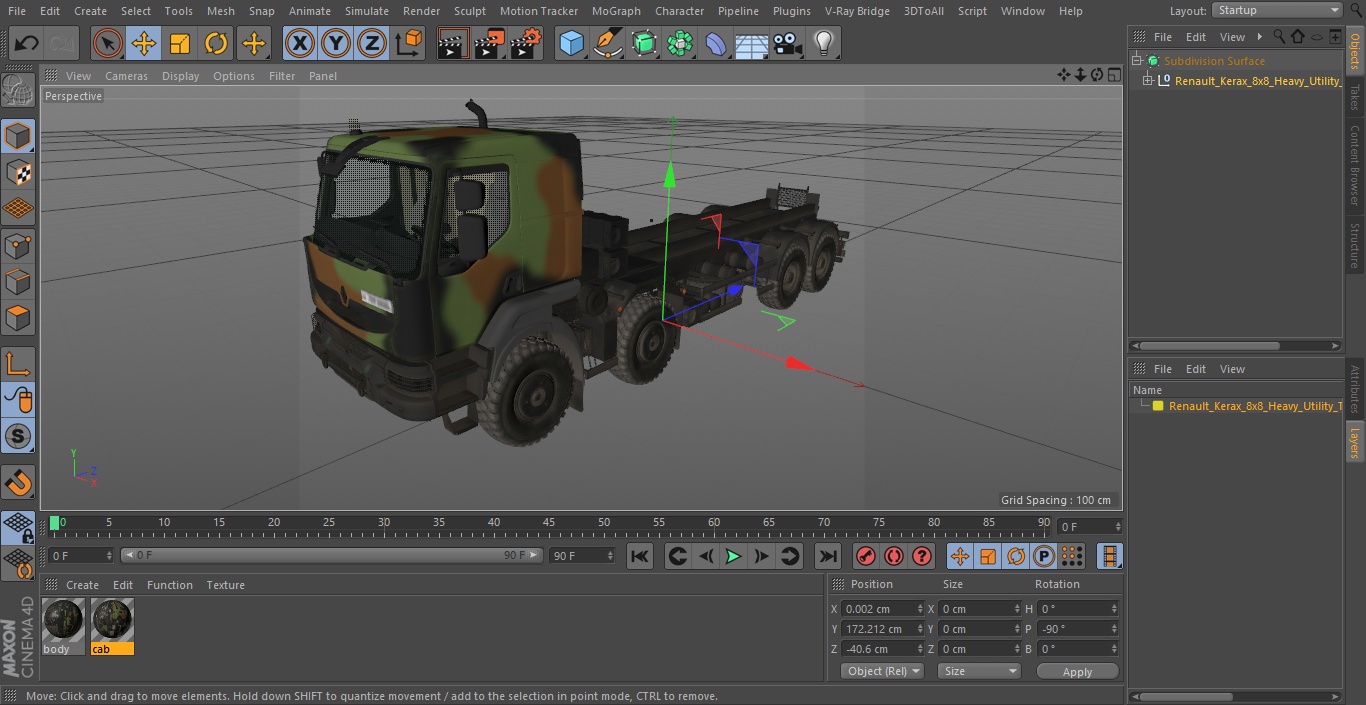Image resolution: width=1366 pixels, height=705 pixels.
Task: Add a Camera object
Action: click(788, 43)
